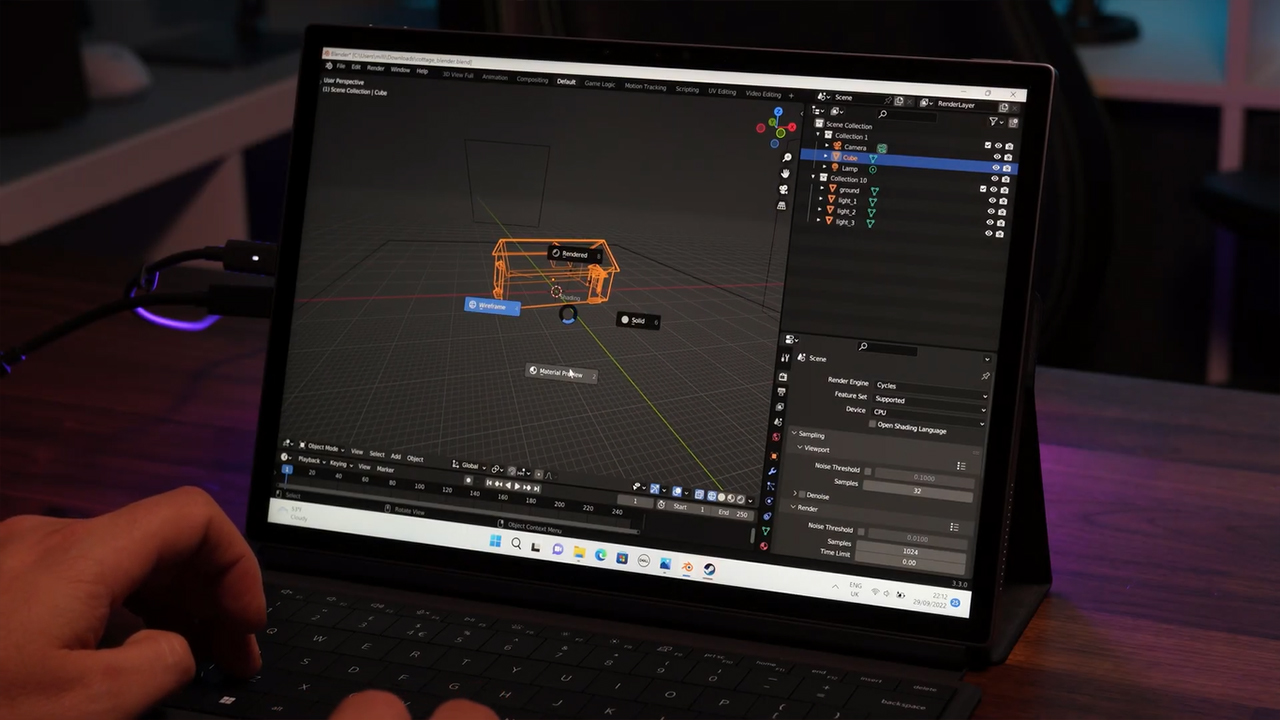
Task: Open the Global transform orientation dropdown
Action: pos(469,466)
